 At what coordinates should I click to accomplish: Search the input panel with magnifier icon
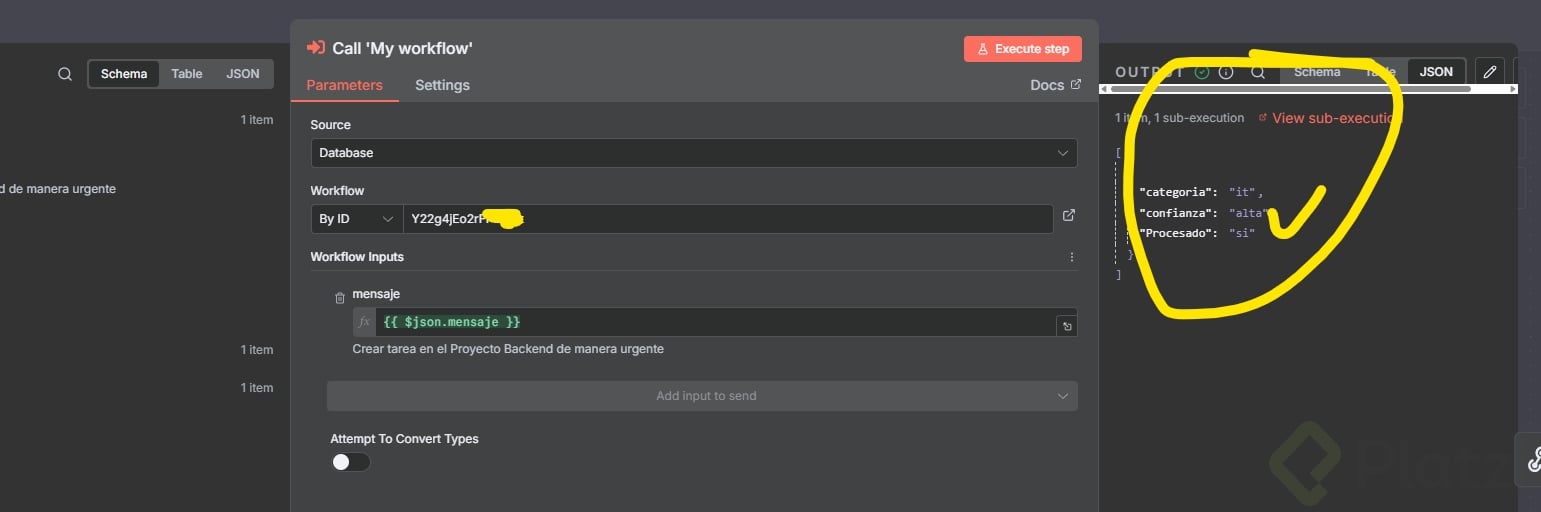click(x=65, y=74)
